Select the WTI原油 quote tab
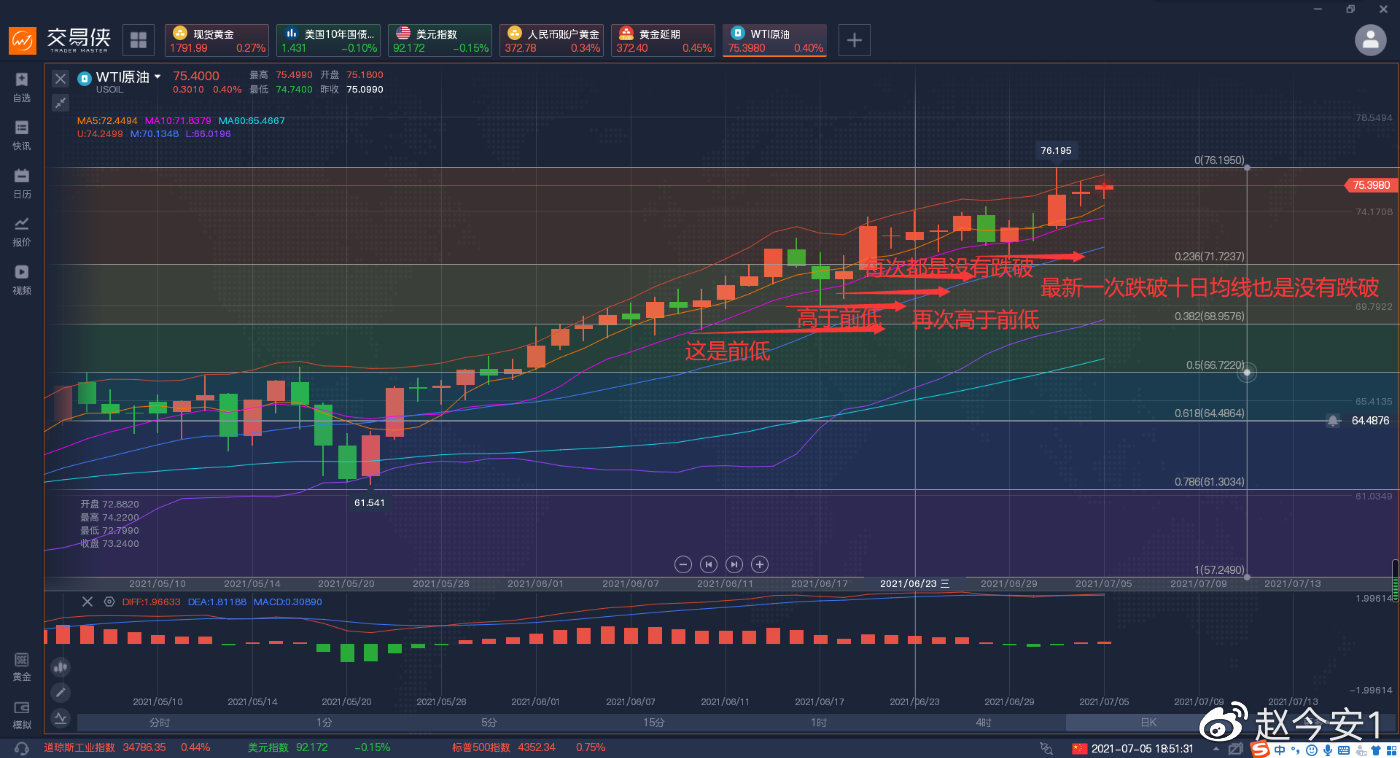 tap(775, 40)
